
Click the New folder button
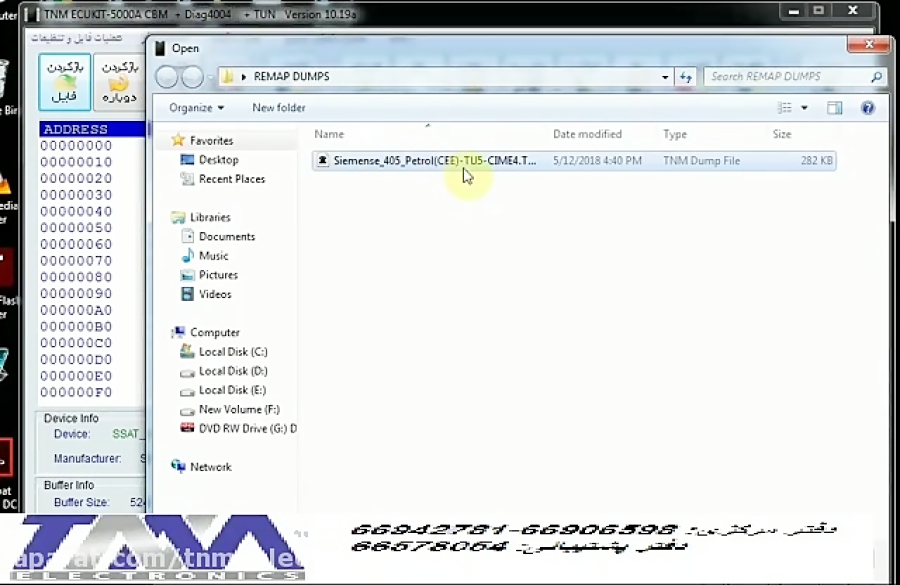279,108
